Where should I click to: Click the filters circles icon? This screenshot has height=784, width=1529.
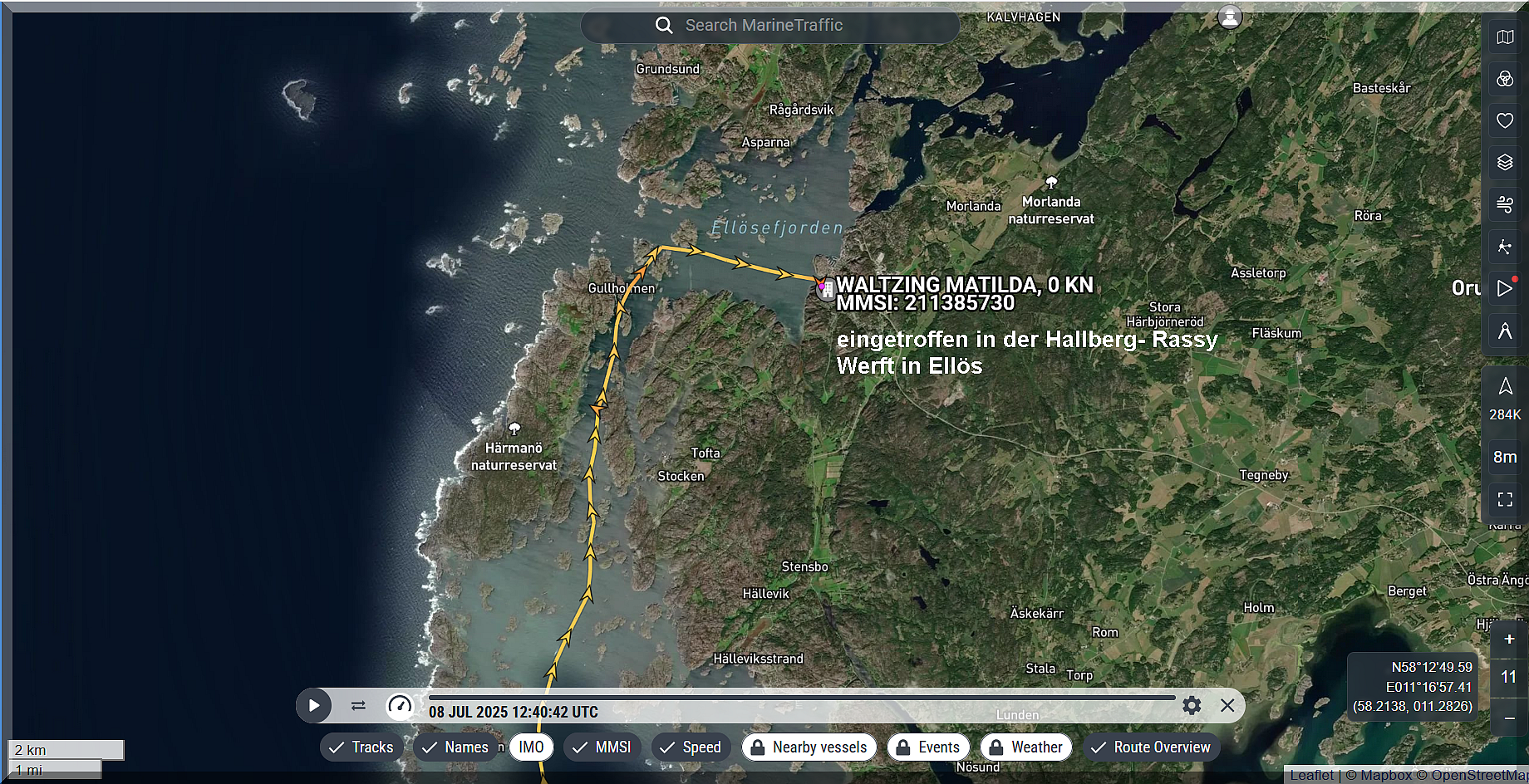1505,79
